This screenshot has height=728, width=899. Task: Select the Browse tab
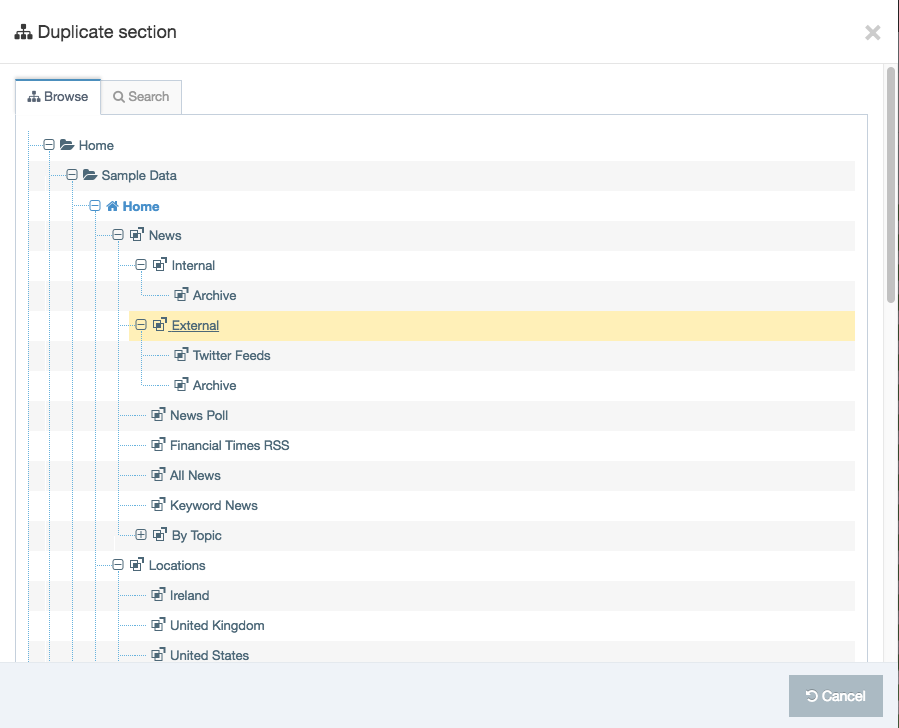[58, 97]
